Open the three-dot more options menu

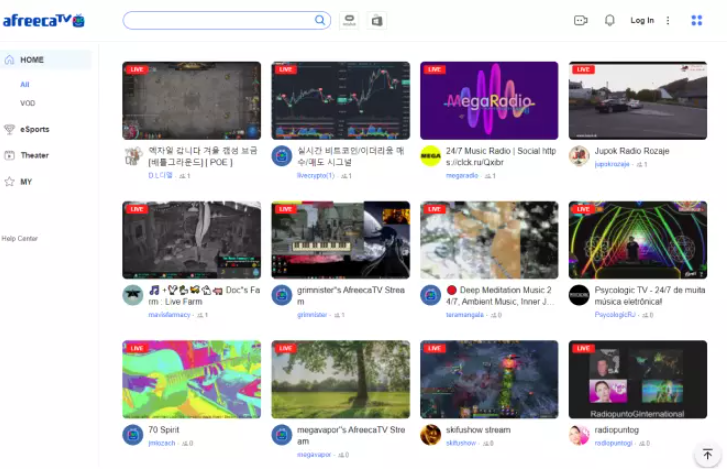pos(668,20)
